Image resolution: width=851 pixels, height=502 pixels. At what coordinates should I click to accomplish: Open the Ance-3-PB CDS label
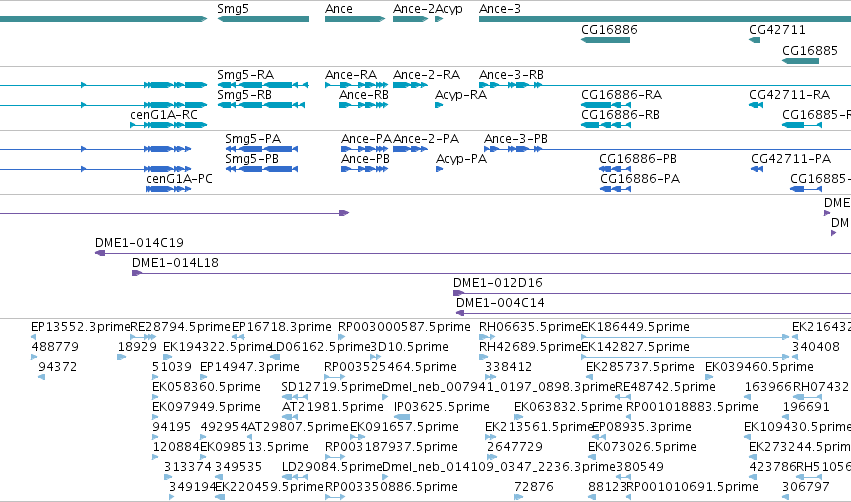tap(516, 139)
